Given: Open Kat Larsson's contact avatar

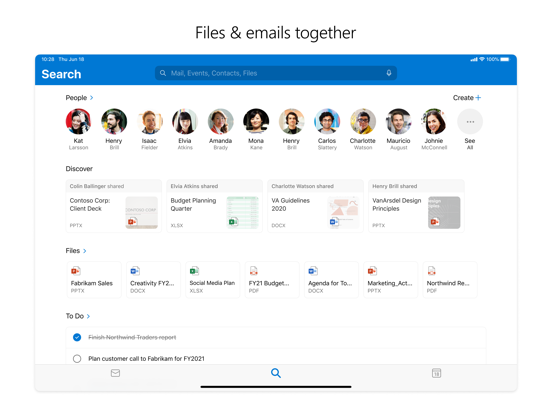Looking at the screenshot, I should click(78, 121).
